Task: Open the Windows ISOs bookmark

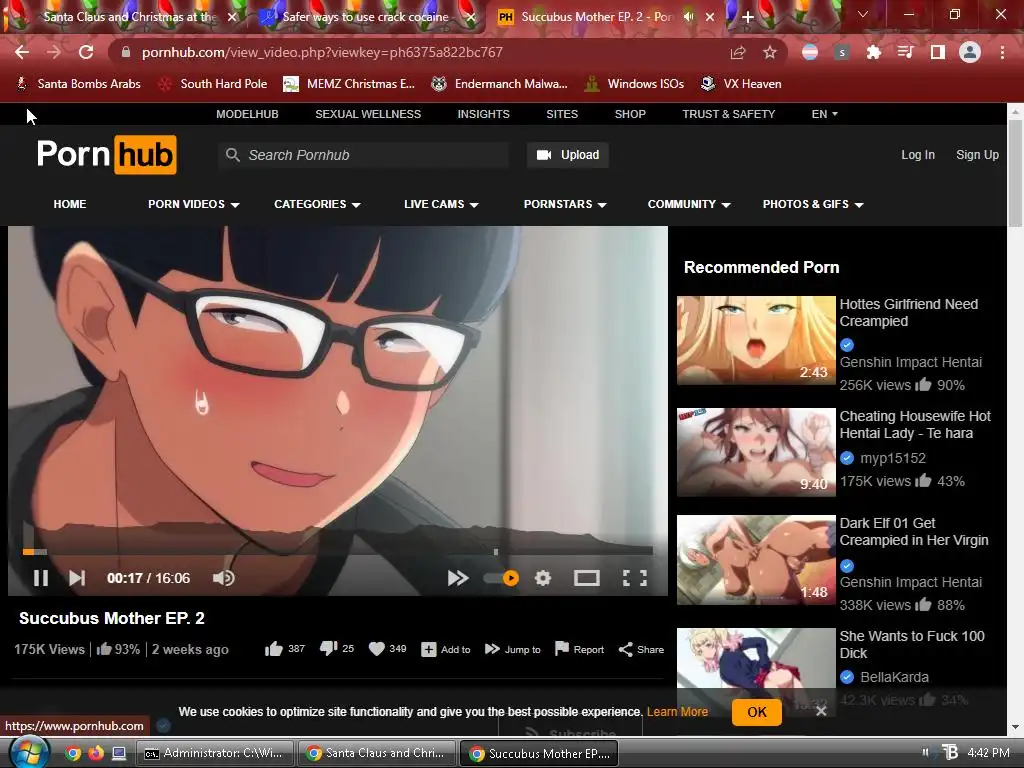Action: click(x=634, y=84)
